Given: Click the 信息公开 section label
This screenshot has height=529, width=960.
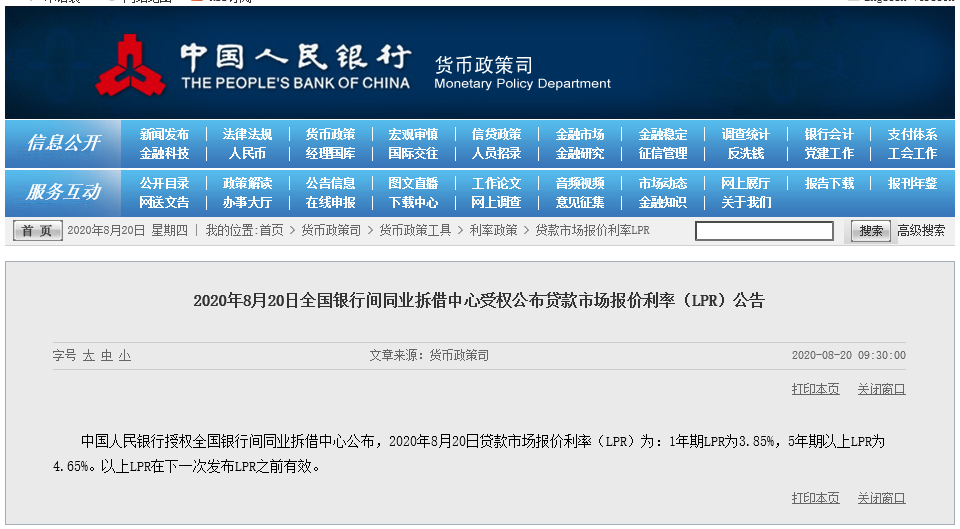Looking at the screenshot, I should point(63,143).
